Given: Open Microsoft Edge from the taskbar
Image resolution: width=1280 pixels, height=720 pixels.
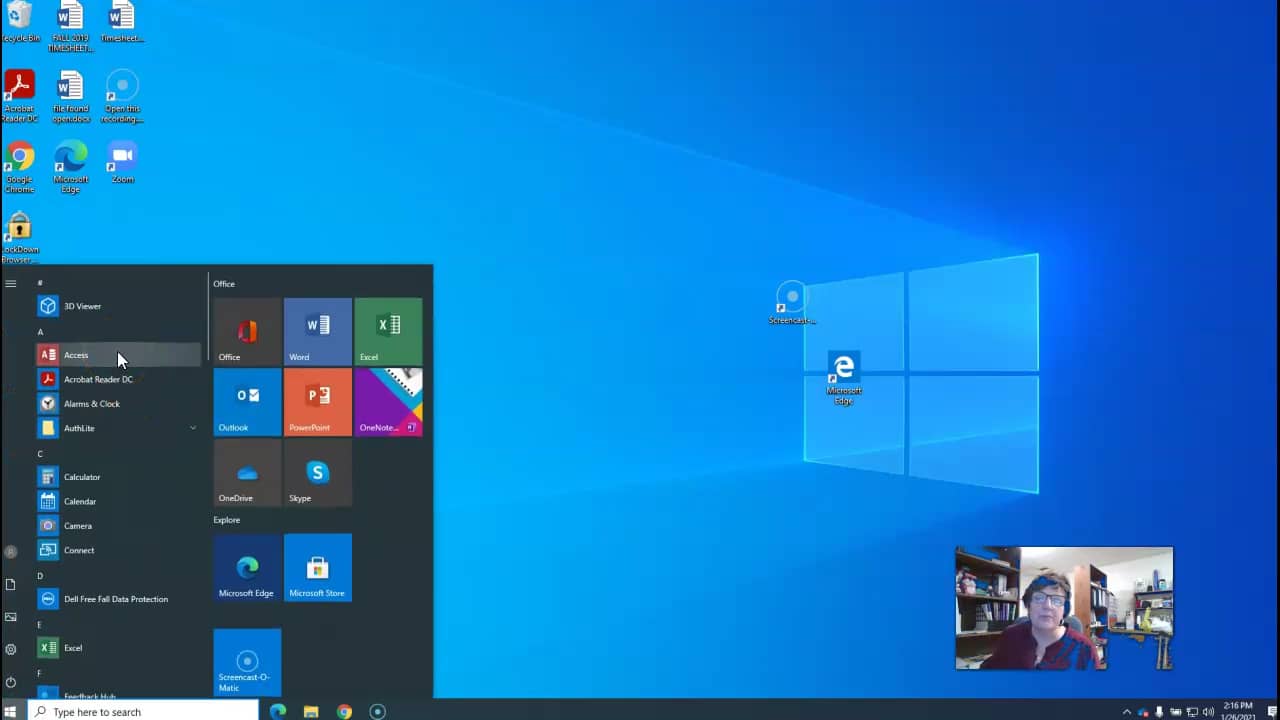Looking at the screenshot, I should (x=278, y=711).
